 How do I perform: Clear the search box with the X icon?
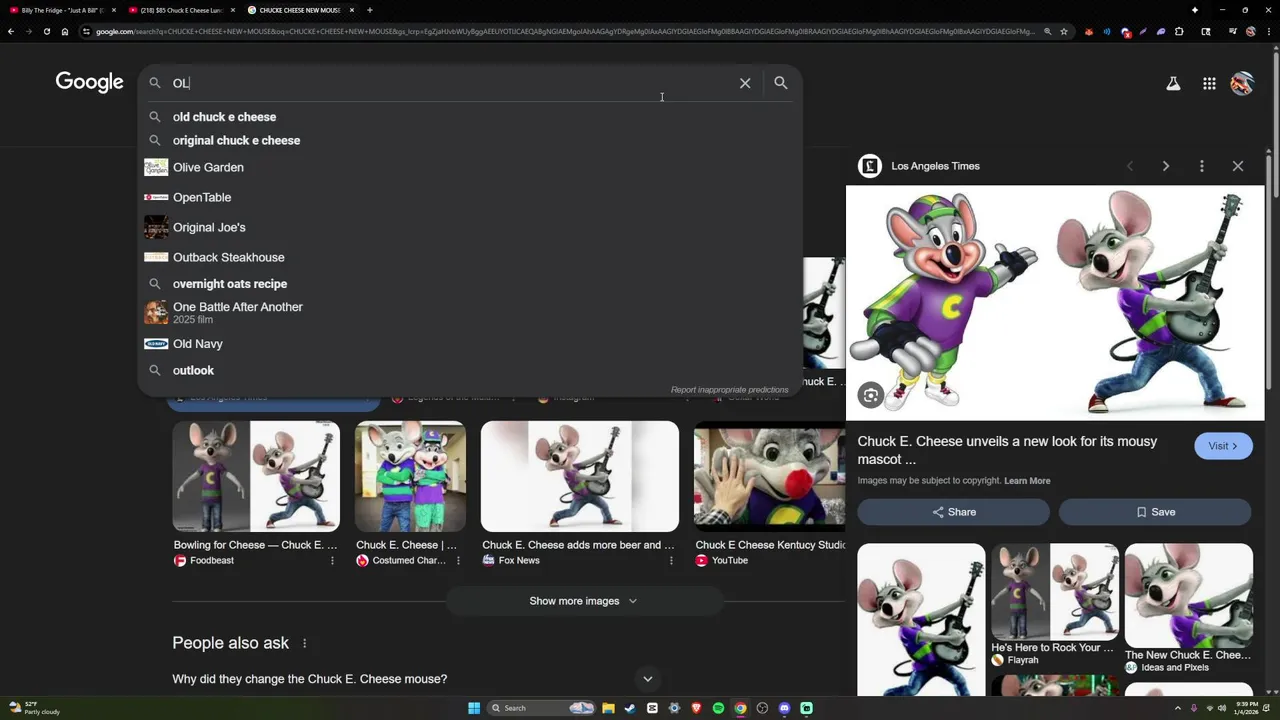[745, 83]
